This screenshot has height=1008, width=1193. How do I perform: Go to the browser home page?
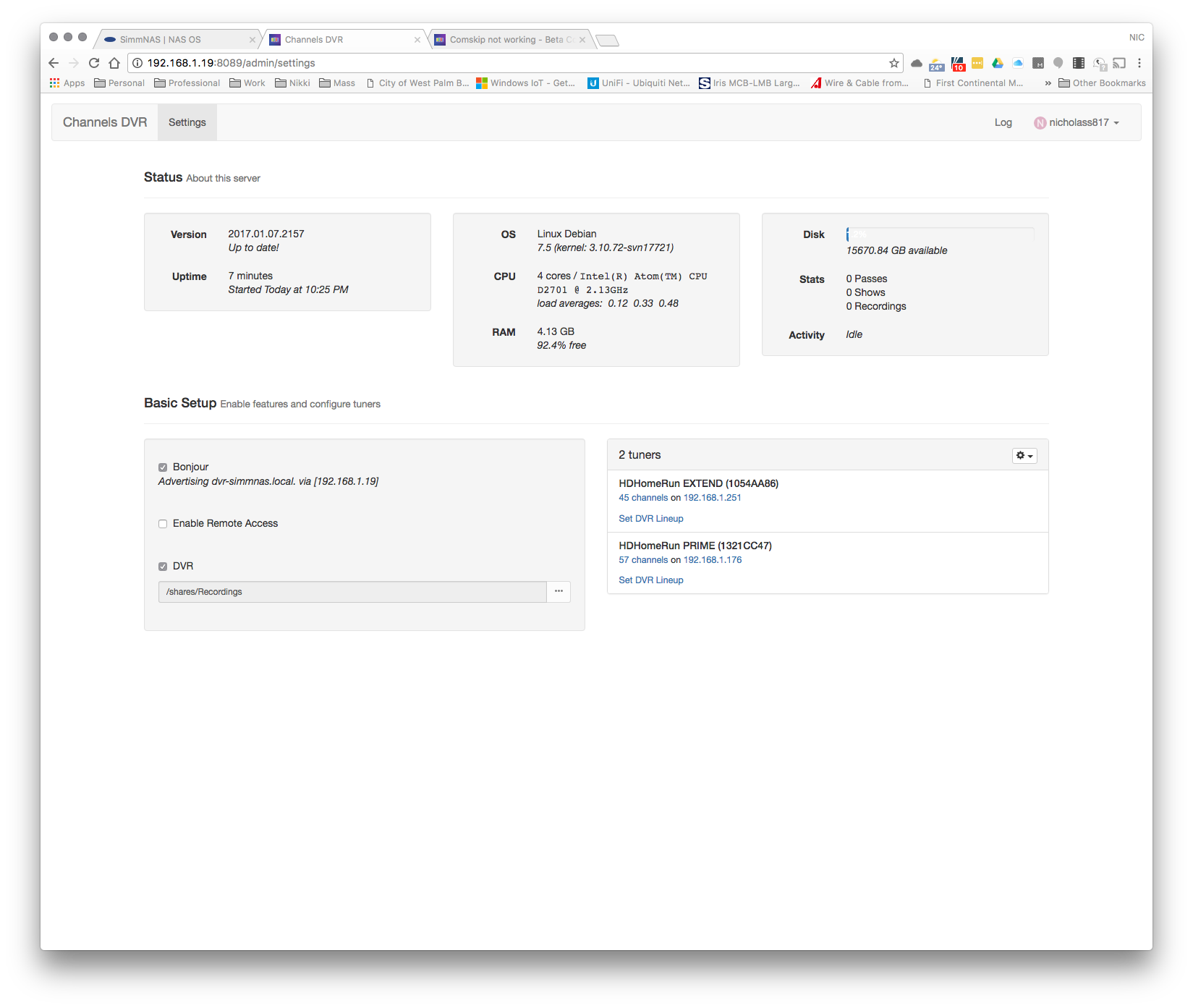coord(114,63)
